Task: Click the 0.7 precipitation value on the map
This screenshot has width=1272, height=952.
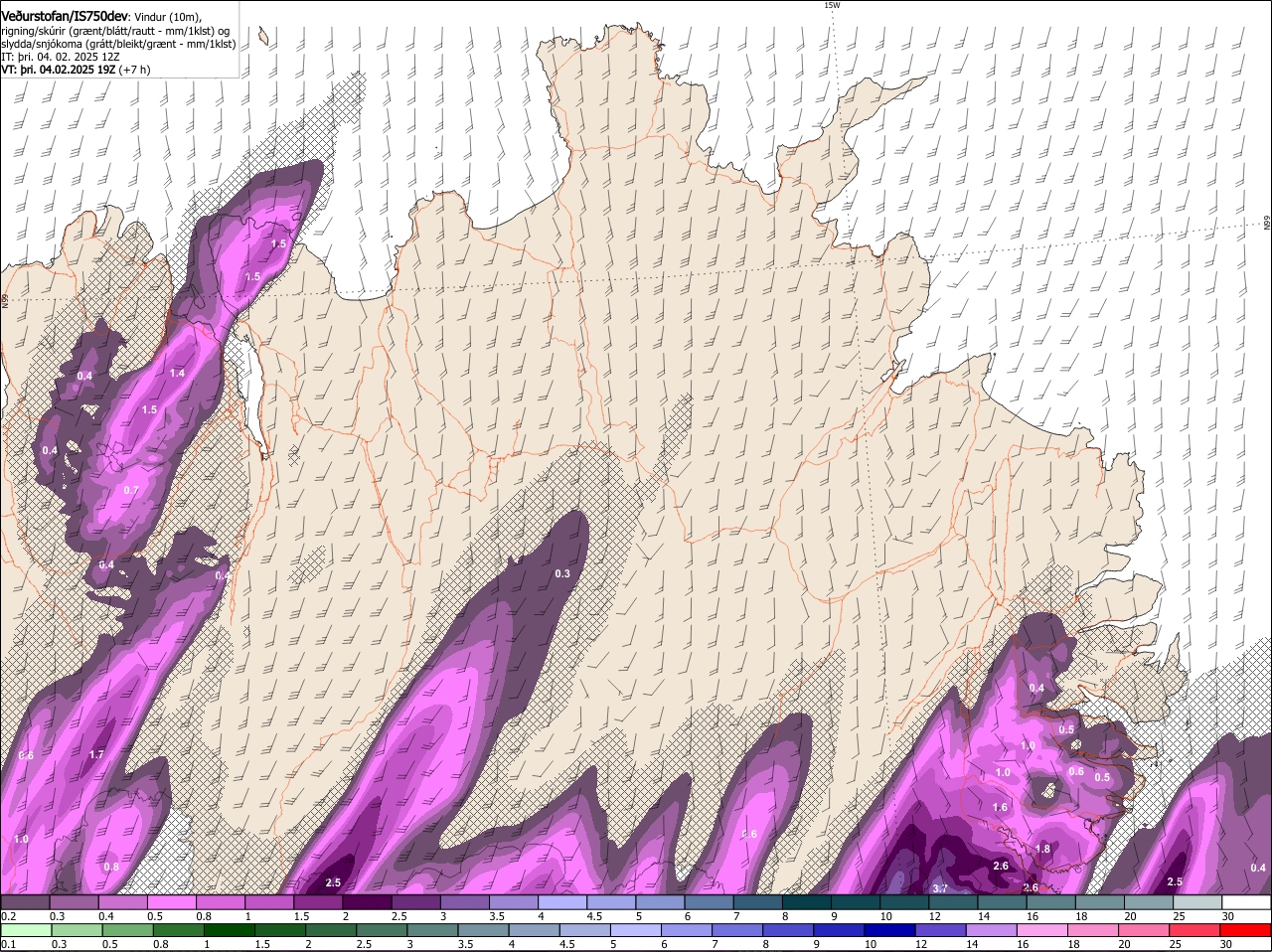Action: [x=131, y=490]
